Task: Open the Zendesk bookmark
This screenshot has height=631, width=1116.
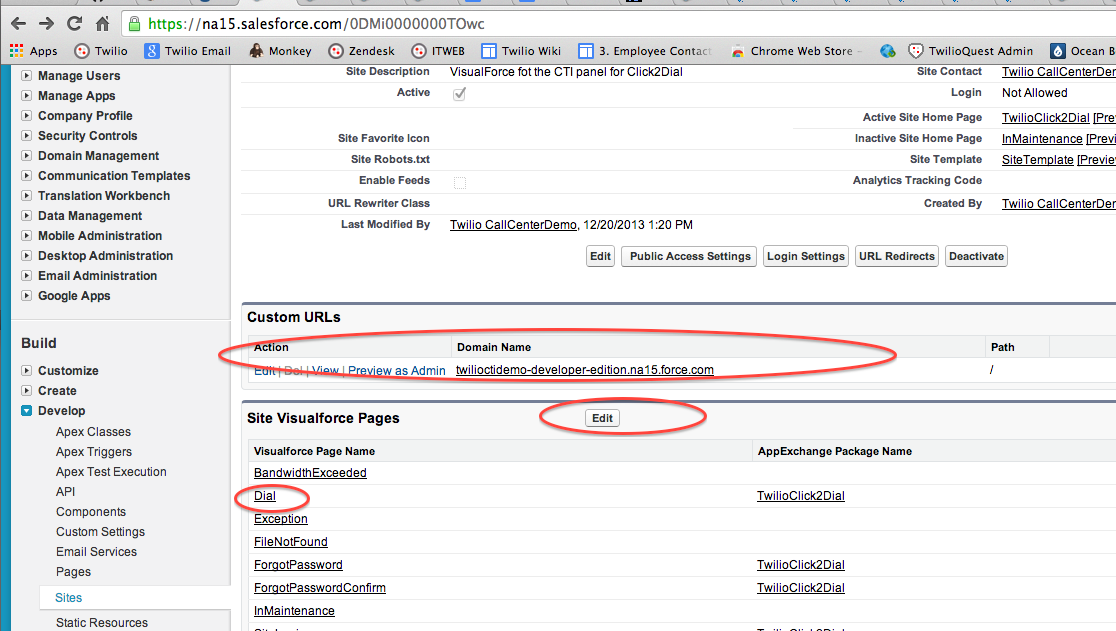Action: pos(361,51)
